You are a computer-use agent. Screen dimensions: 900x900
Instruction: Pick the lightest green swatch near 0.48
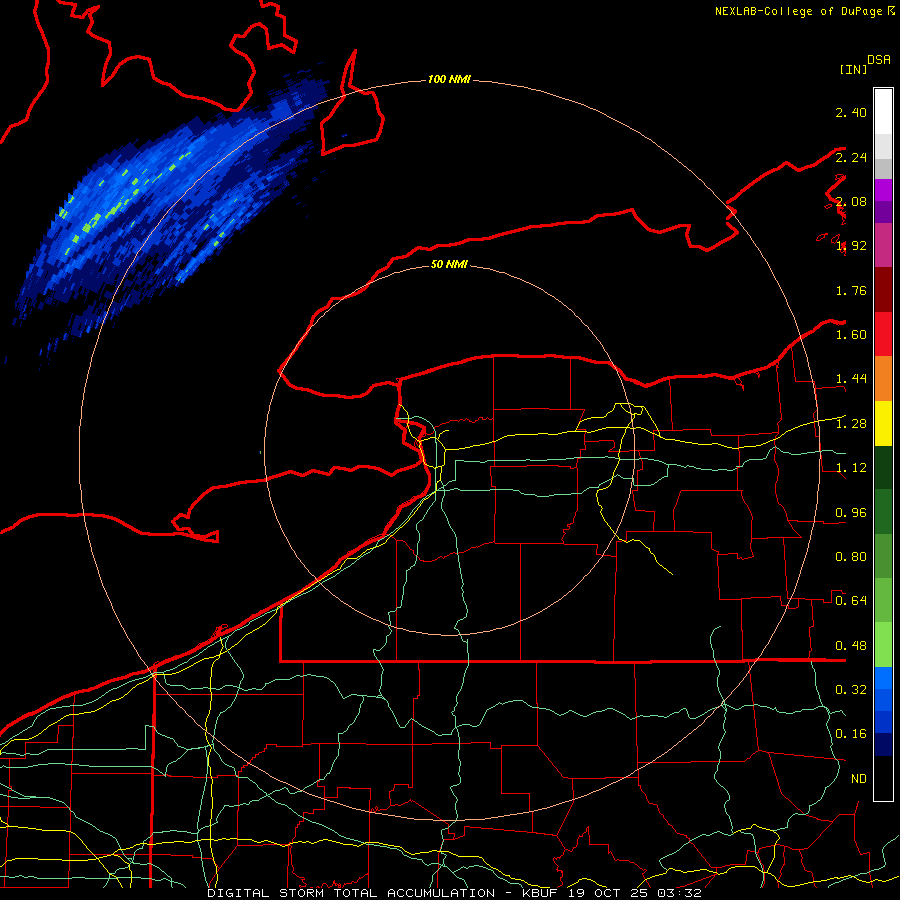tap(883, 645)
